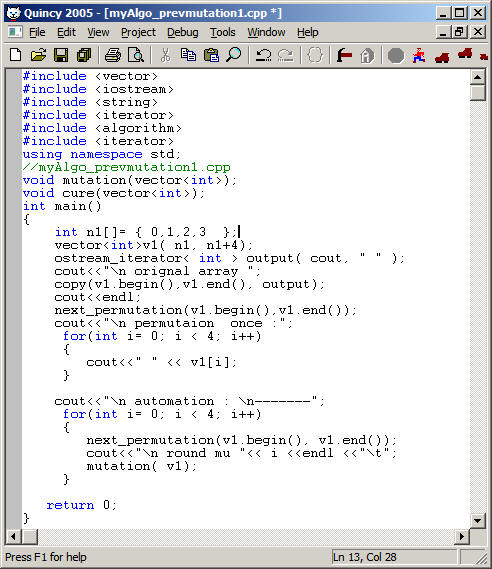
Task: Paste clipboard using the paste icon
Action: pos(211,55)
